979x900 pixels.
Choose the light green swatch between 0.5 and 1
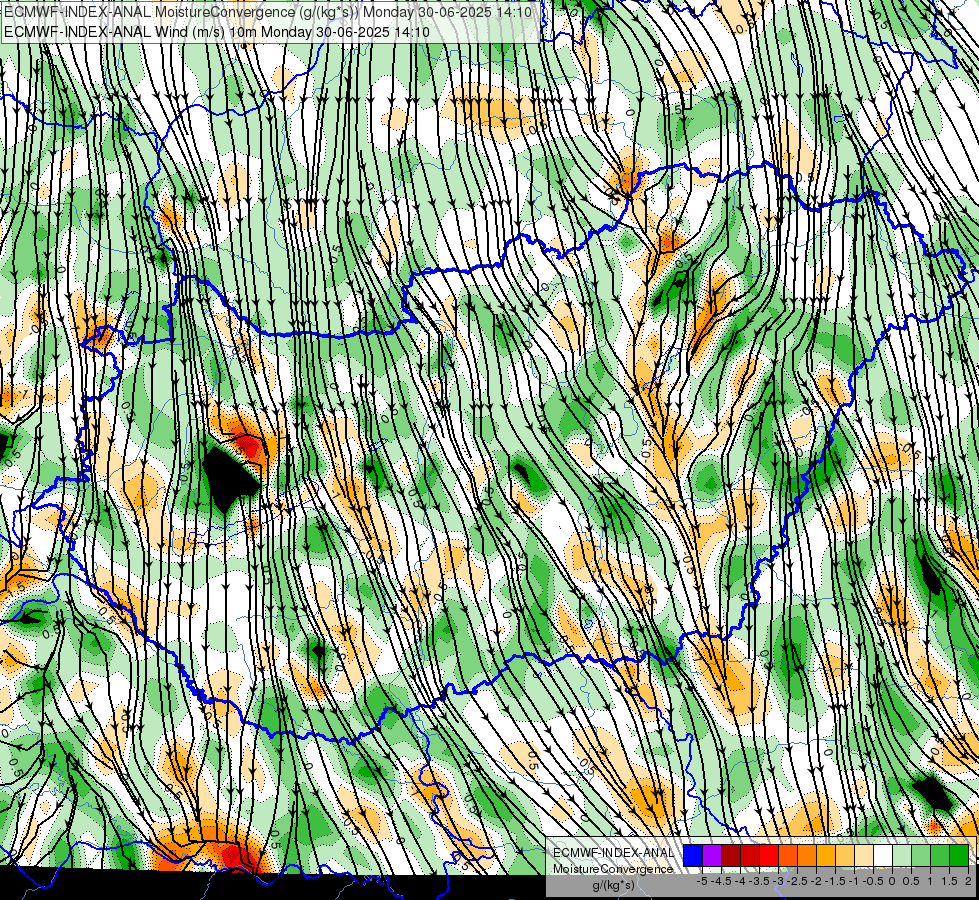[922, 855]
